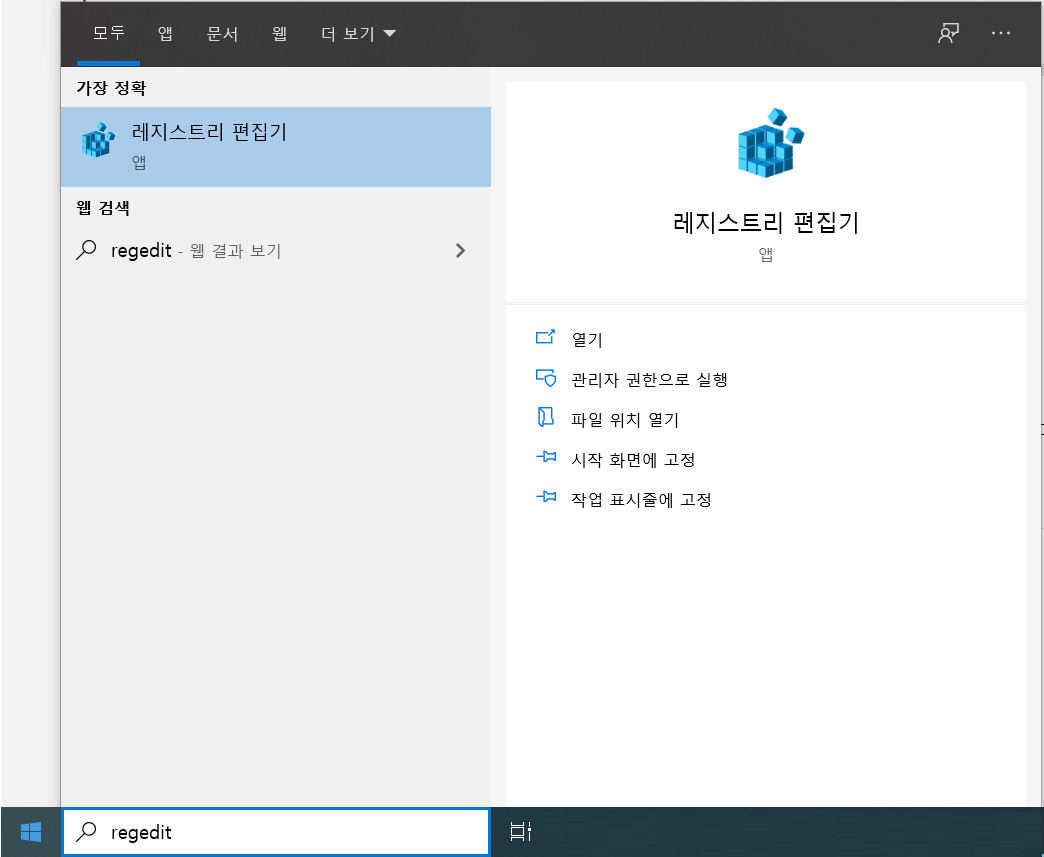
Task: Click 열기 to open Registry Editor
Action: tap(587, 340)
